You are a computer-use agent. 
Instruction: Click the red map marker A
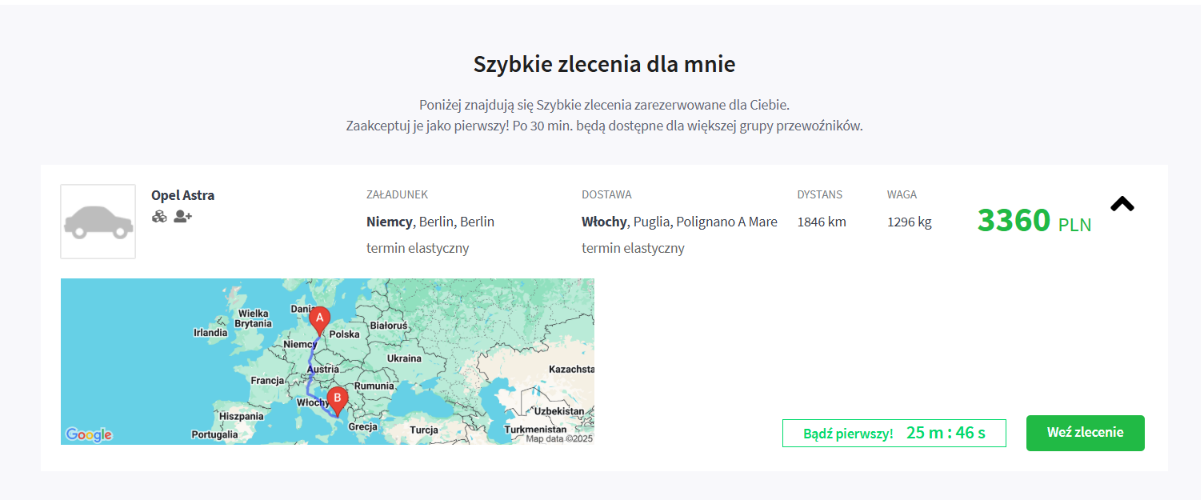319,320
